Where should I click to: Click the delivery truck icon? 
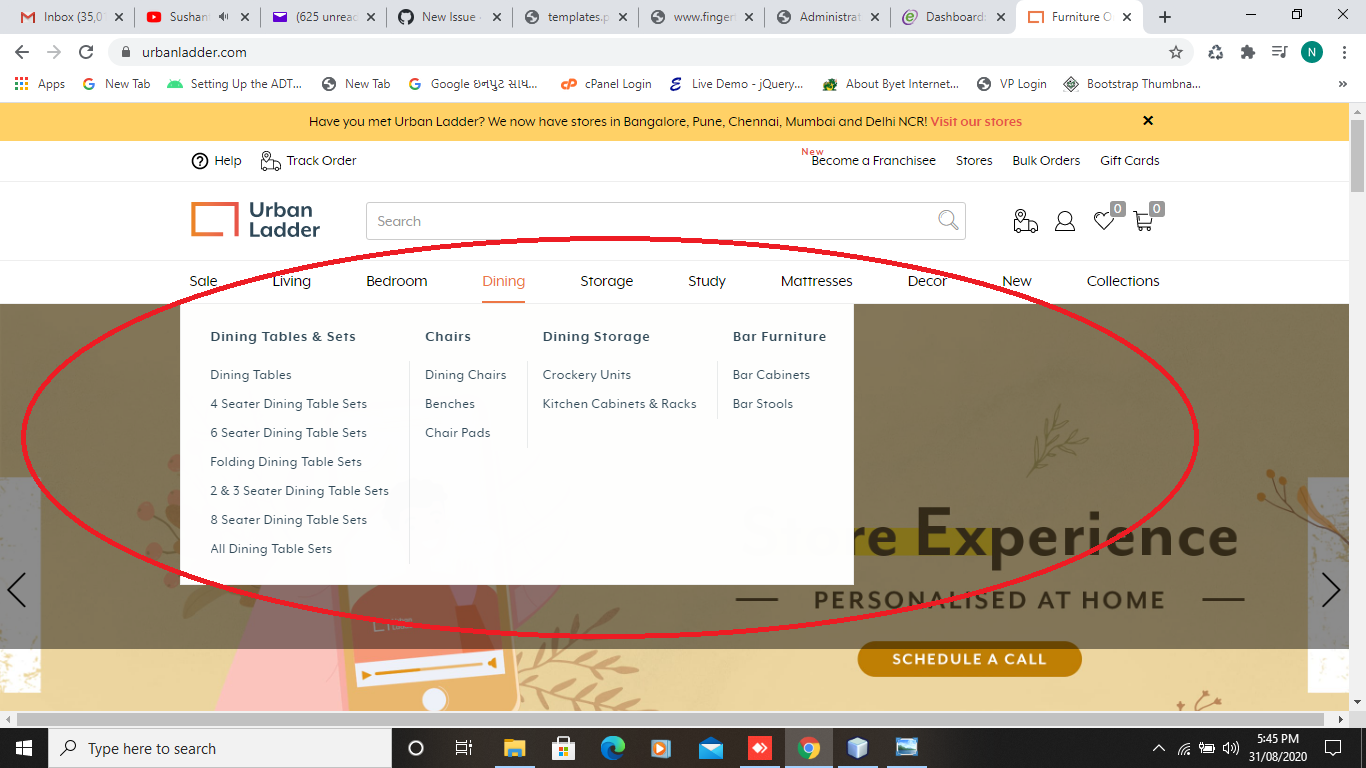[x=1025, y=221]
